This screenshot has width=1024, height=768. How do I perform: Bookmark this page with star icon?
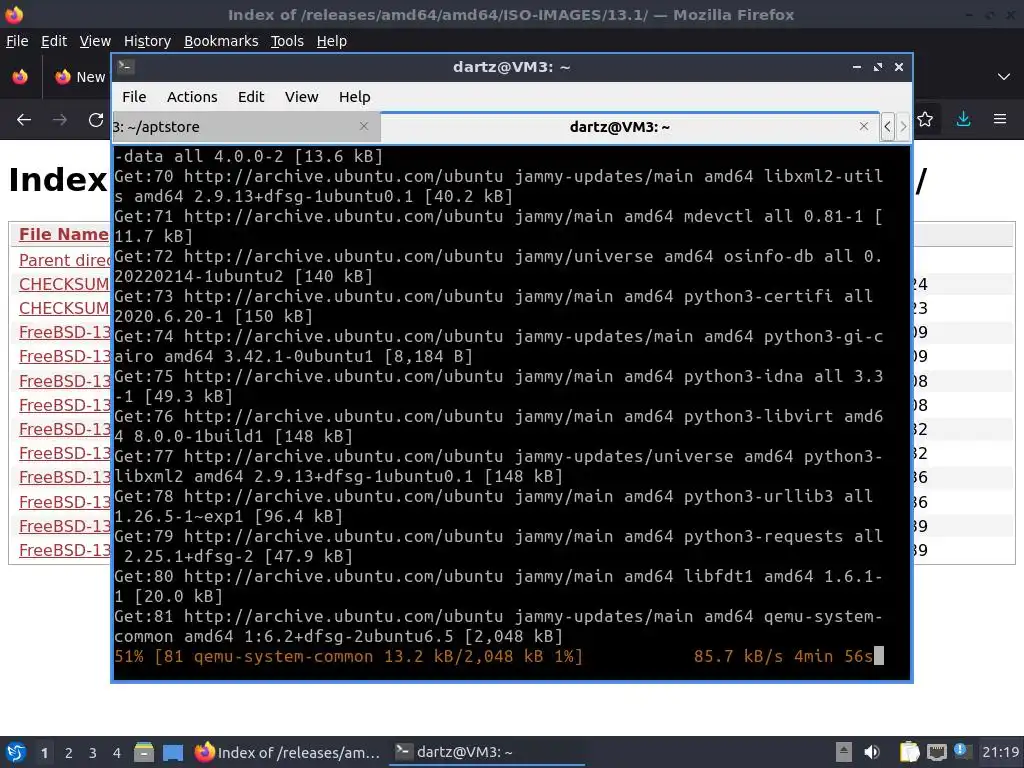(925, 119)
